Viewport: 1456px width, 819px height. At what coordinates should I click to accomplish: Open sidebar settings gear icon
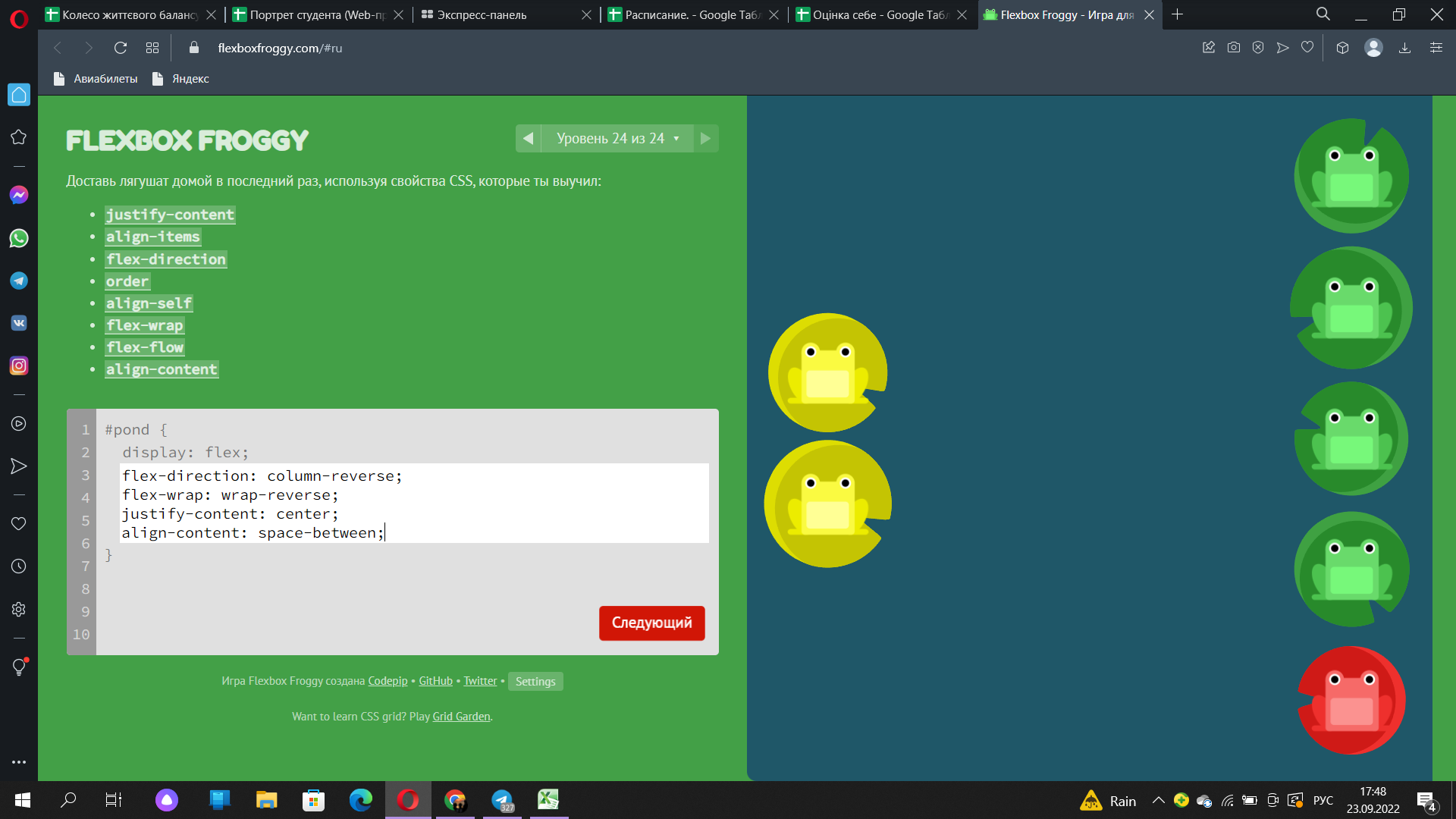coord(19,609)
